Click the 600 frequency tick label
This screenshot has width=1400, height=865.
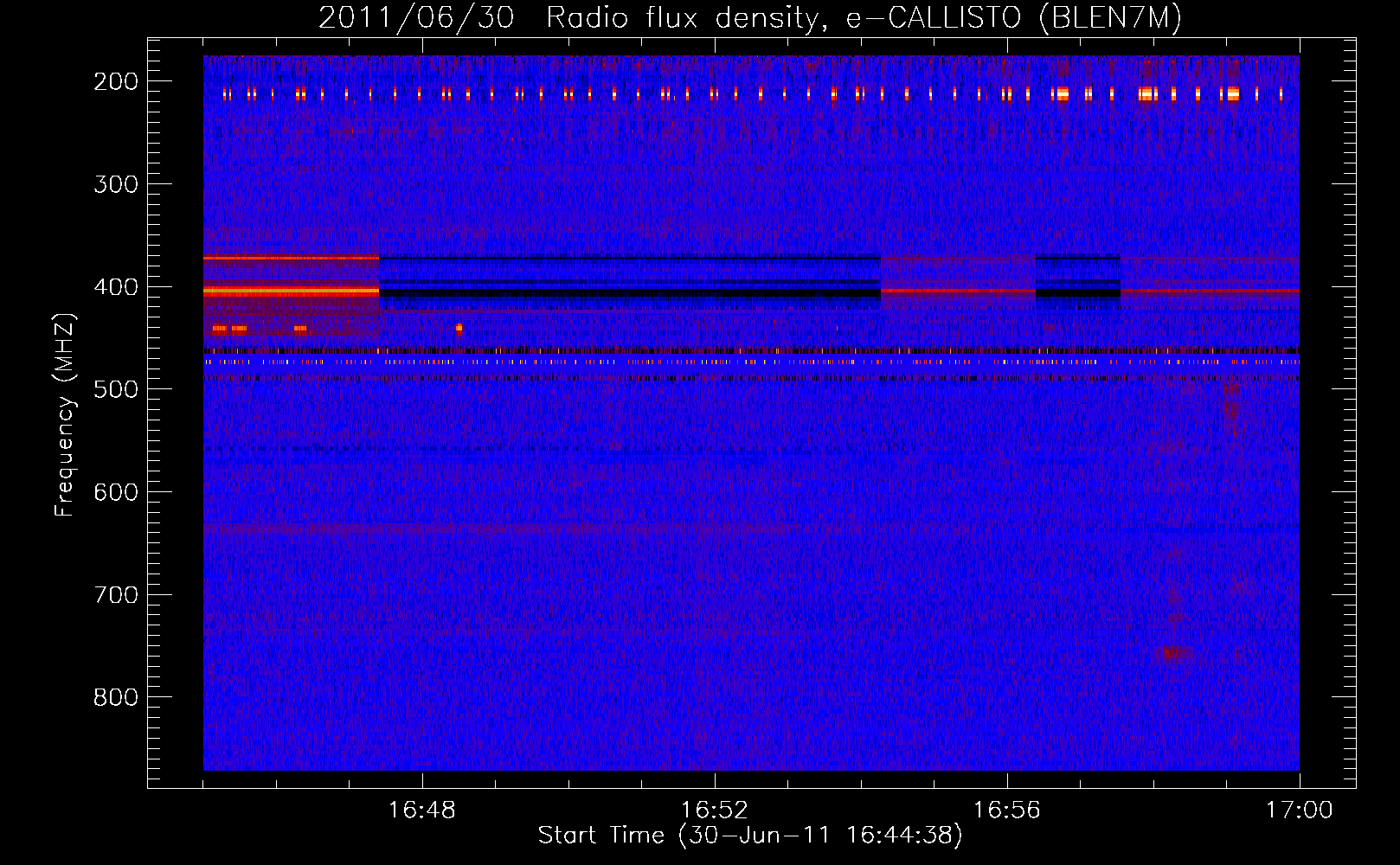tap(116, 492)
